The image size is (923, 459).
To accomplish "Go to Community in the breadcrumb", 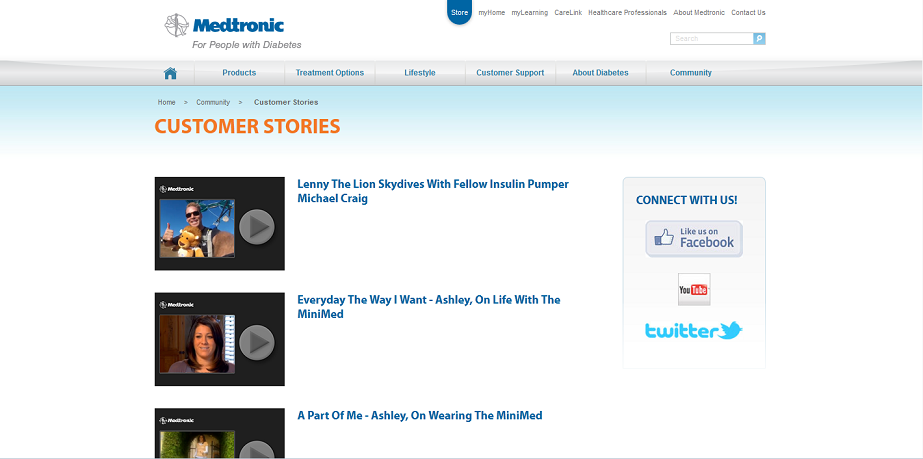I will tap(213, 102).
